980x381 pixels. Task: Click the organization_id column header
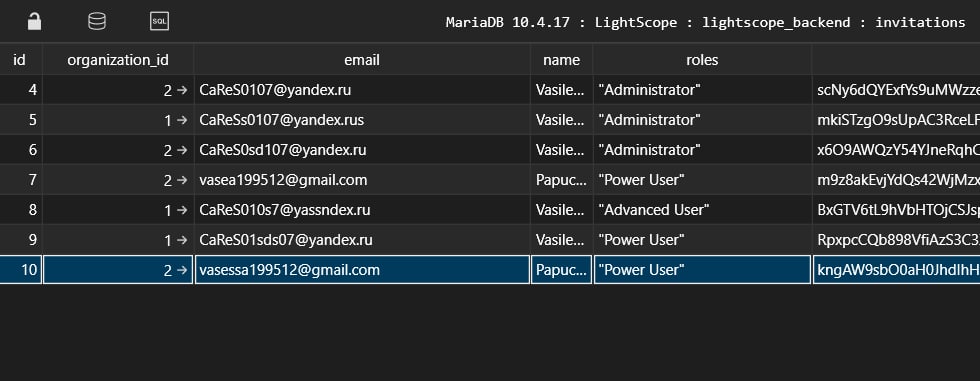[x=118, y=60]
